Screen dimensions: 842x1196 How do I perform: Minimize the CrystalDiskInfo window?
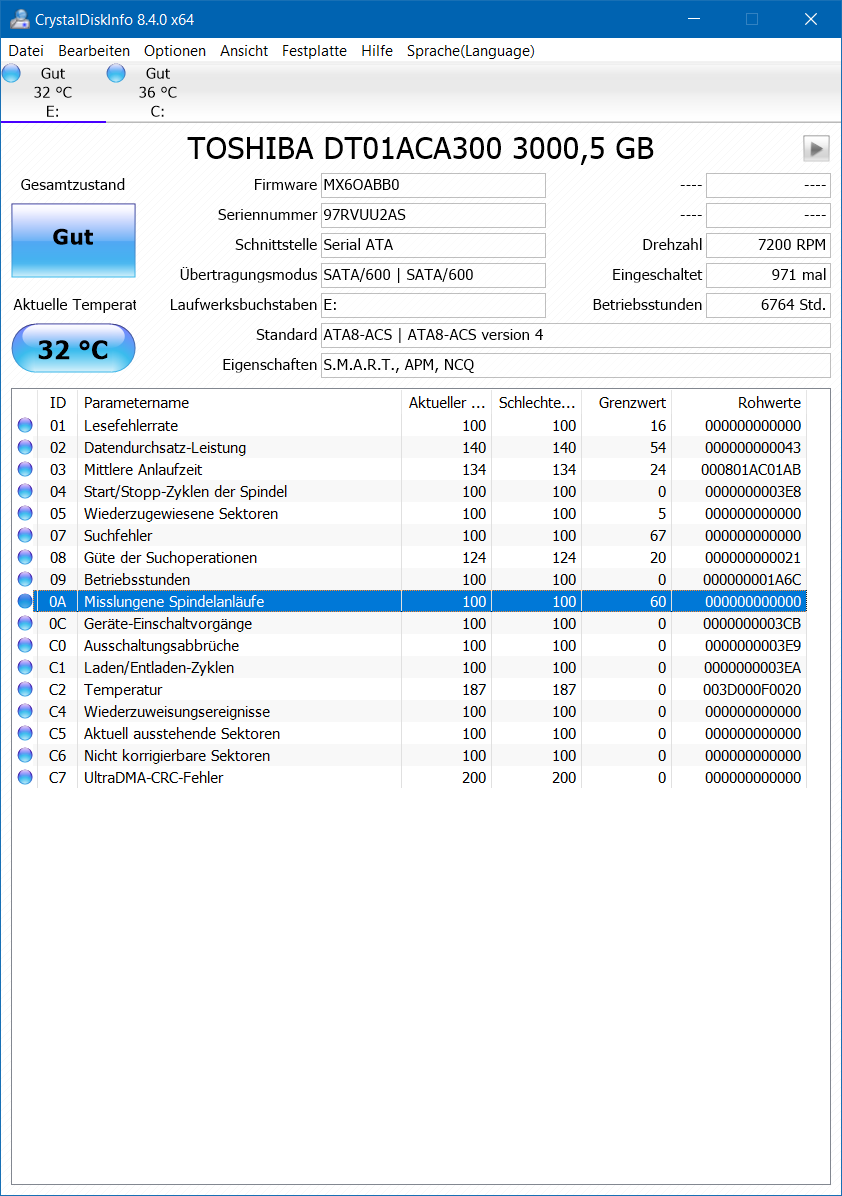[694, 19]
